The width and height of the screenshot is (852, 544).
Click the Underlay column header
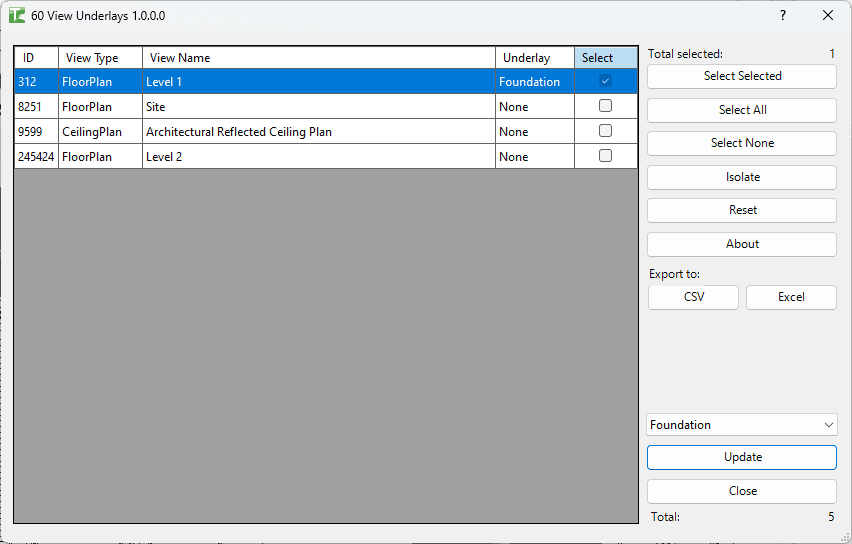535,58
